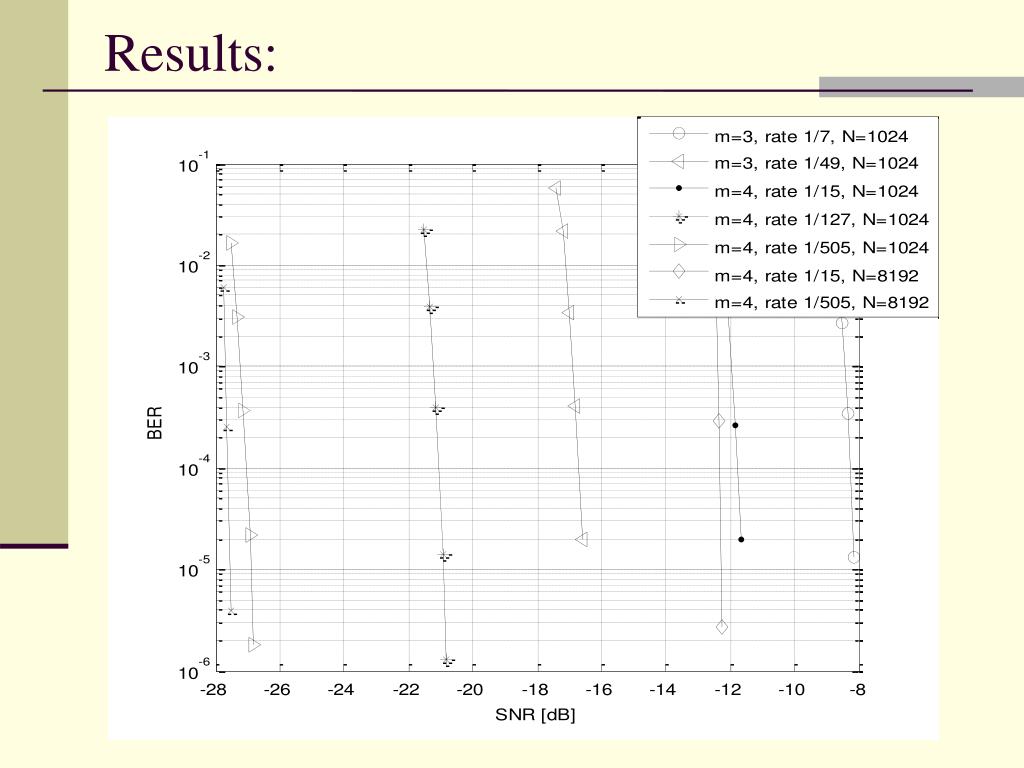Click the x-axis tick label '-18'

534,690
